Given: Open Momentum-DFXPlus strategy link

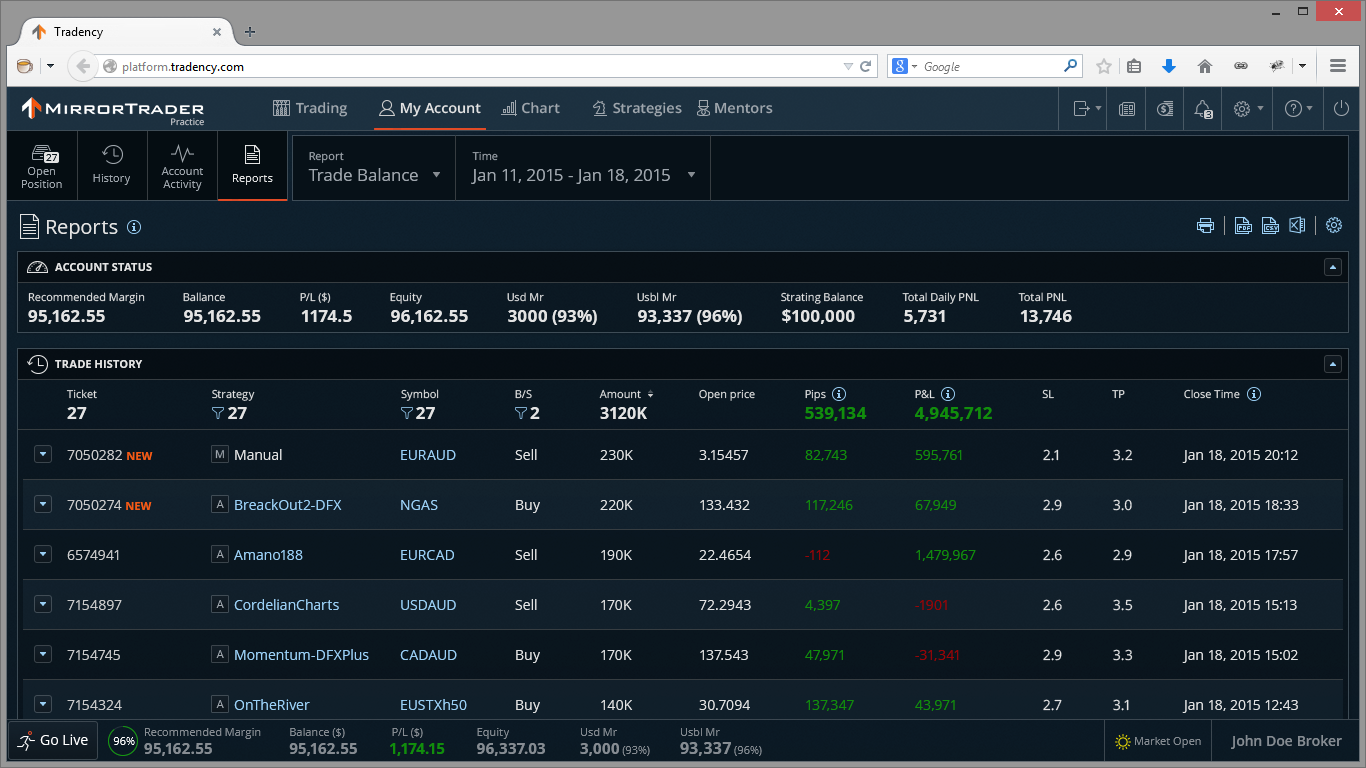Looking at the screenshot, I should point(301,655).
